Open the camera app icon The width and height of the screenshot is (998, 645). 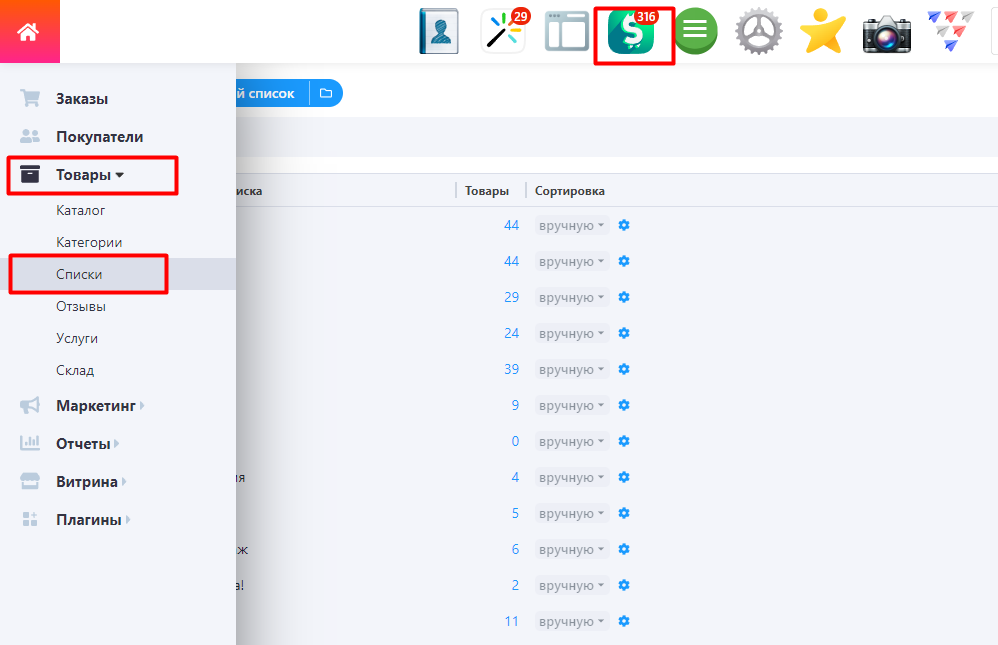(x=886, y=33)
